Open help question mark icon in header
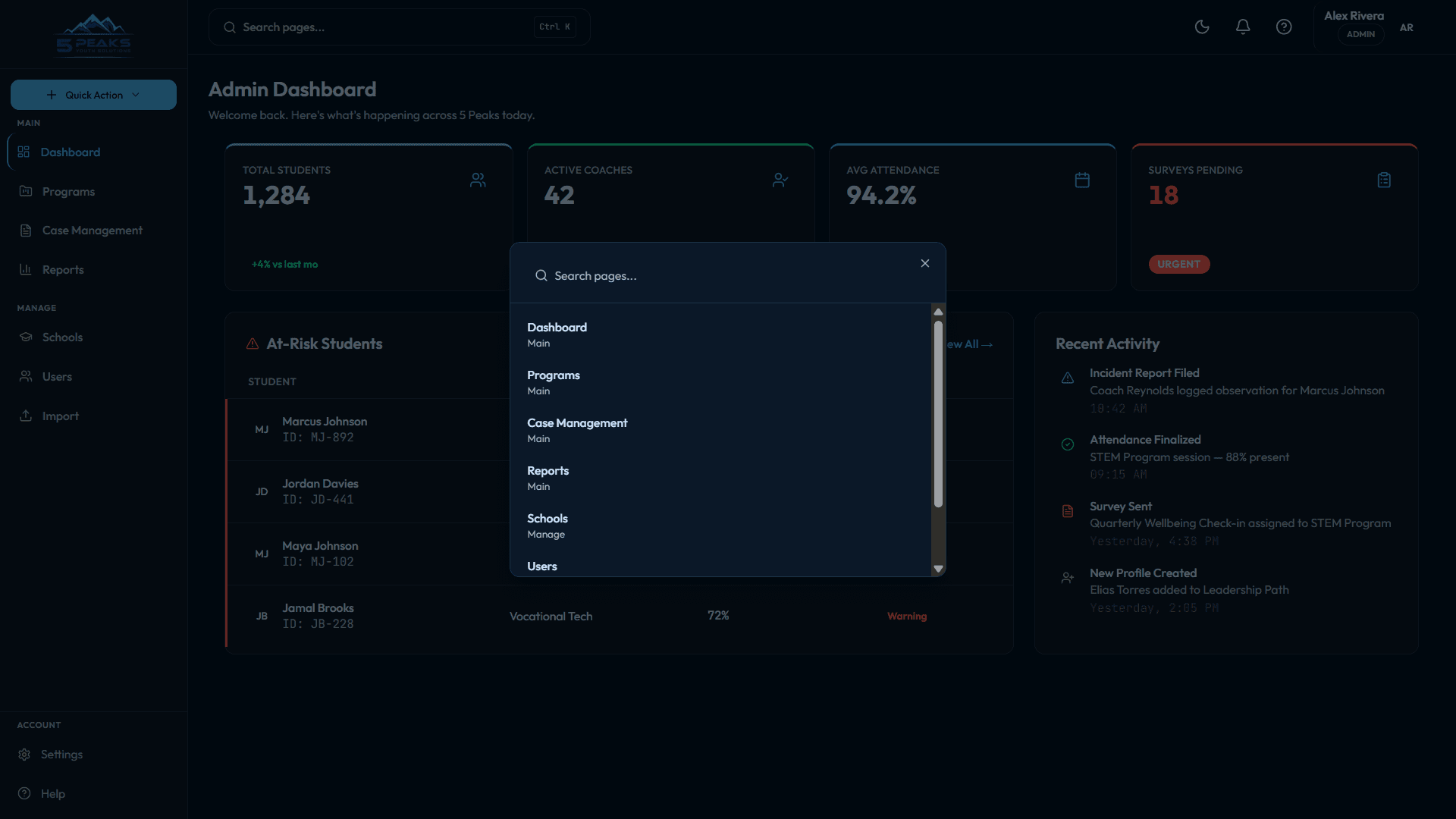The image size is (1456, 819). tap(1284, 27)
